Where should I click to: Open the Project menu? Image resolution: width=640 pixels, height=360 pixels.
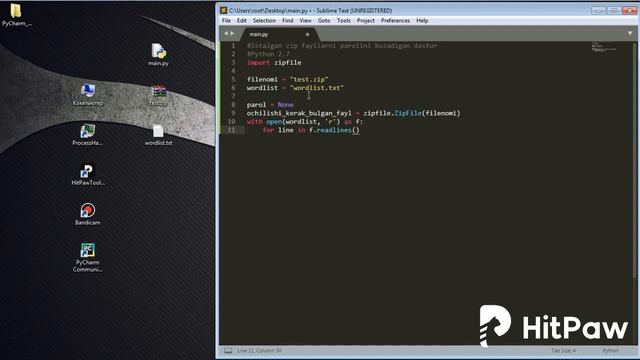pos(365,20)
